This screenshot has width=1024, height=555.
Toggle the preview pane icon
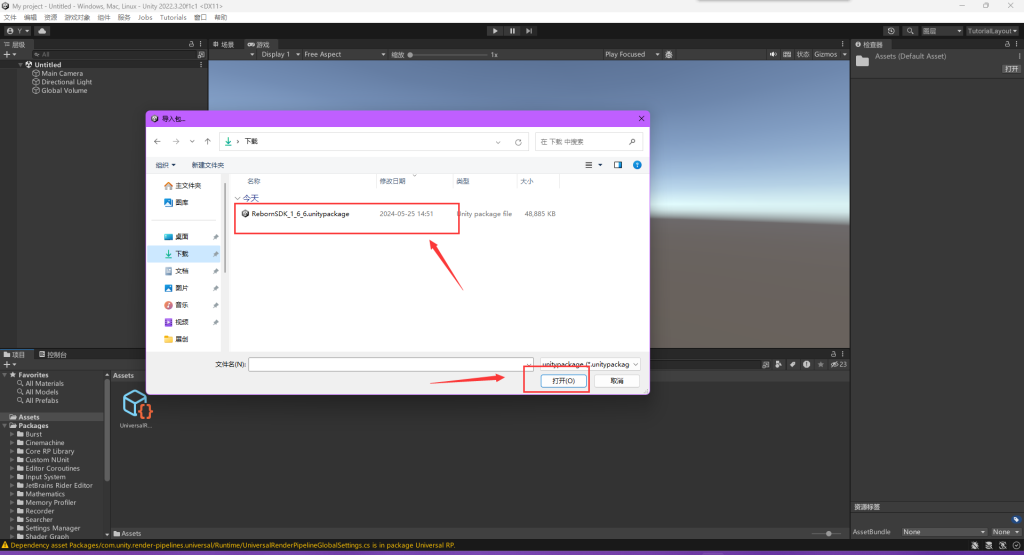(618, 165)
